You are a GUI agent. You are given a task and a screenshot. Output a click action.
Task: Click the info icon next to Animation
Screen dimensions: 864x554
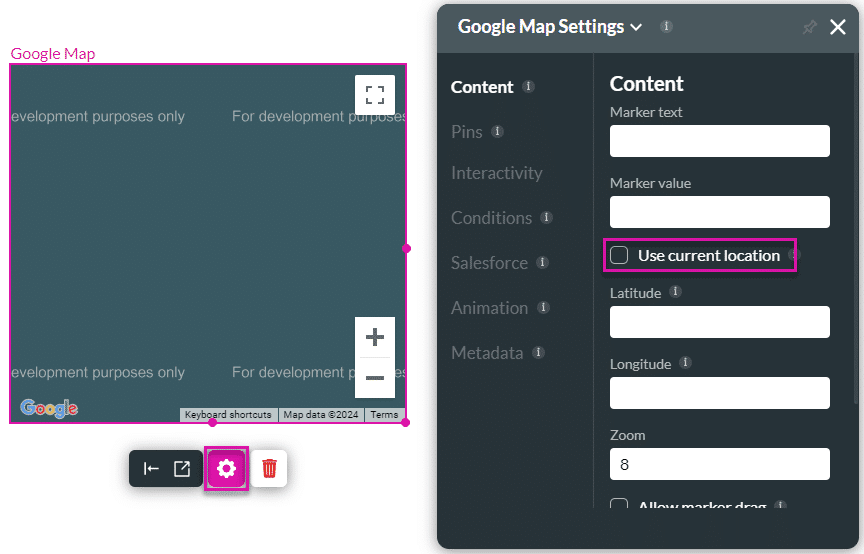(x=543, y=307)
